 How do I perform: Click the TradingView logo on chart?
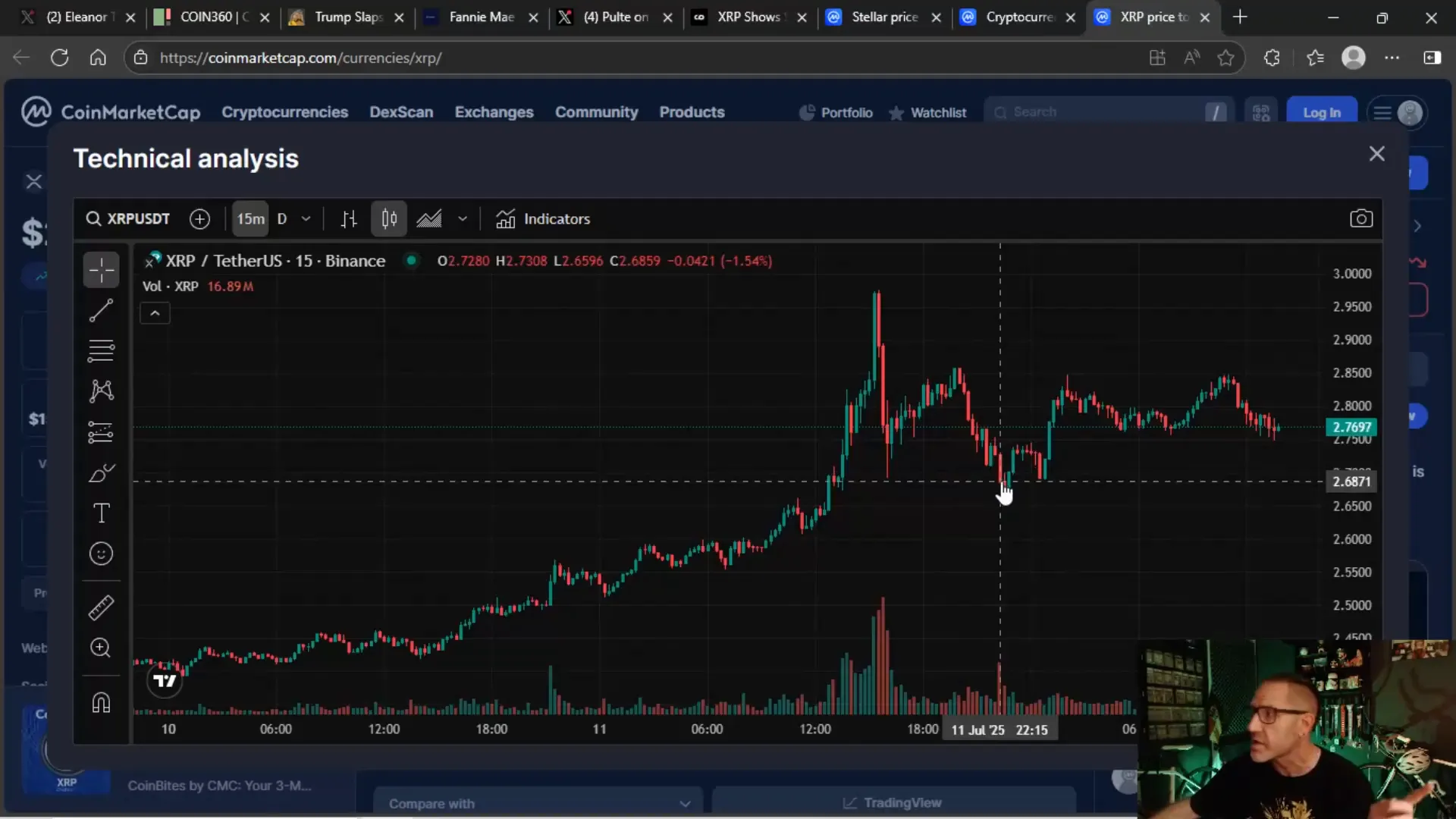point(165,680)
